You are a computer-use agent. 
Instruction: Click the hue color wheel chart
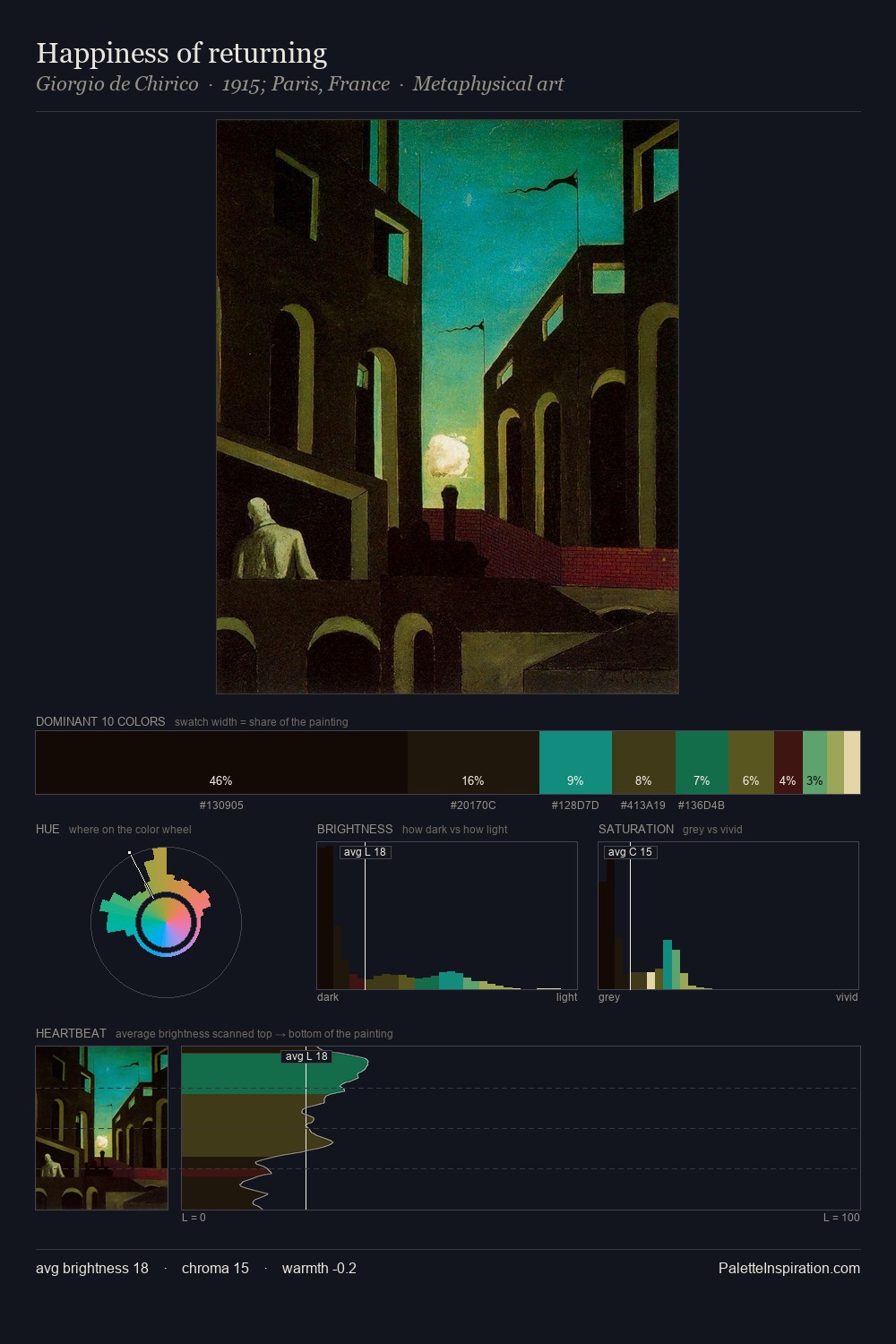pos(166,922)
